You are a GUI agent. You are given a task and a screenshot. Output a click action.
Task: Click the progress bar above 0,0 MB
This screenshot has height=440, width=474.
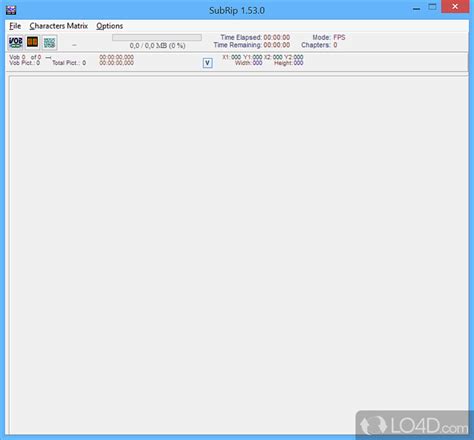[157, 38]
